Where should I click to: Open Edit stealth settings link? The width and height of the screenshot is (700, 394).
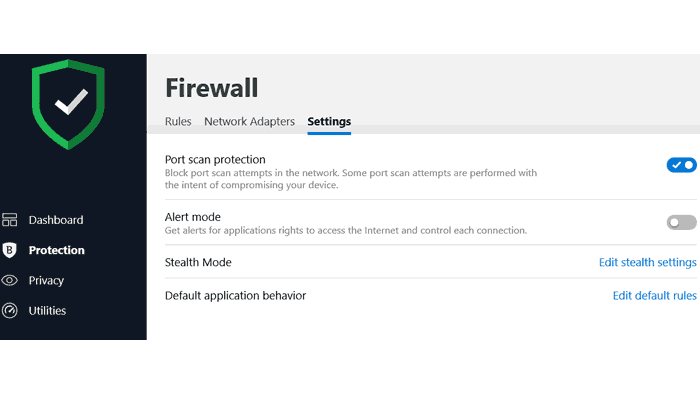(647, 262)
